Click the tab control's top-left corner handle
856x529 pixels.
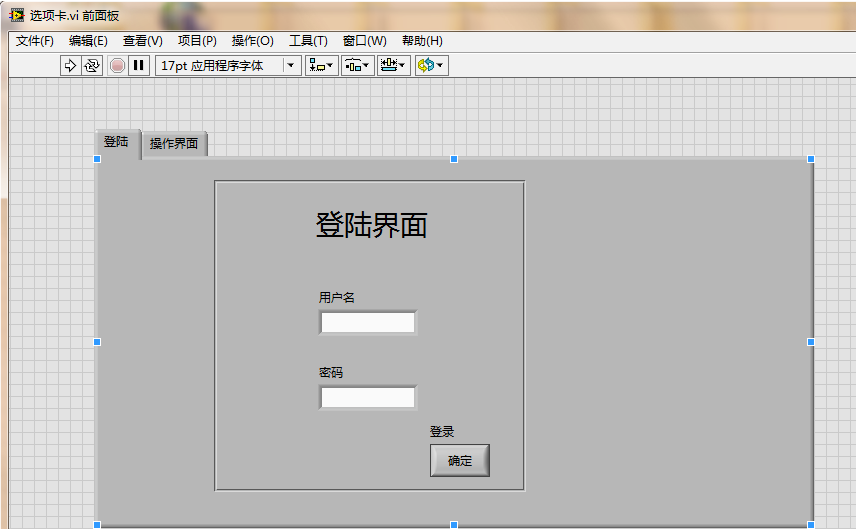click(x=97, y=159)
